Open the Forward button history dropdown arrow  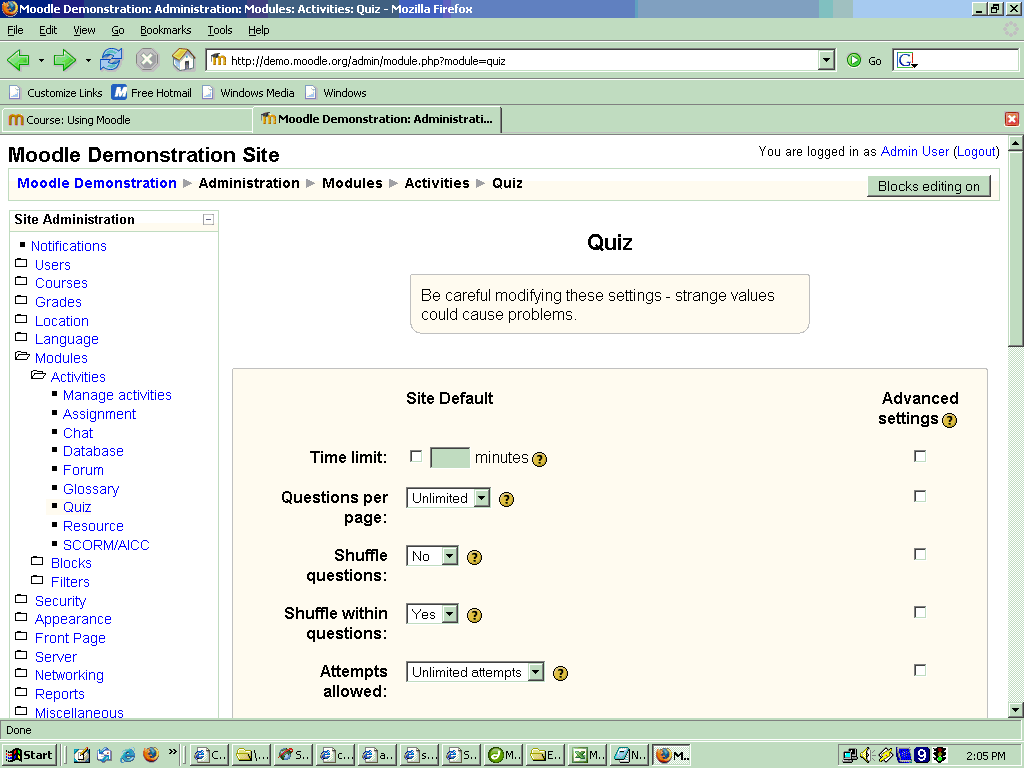[88, 60]
